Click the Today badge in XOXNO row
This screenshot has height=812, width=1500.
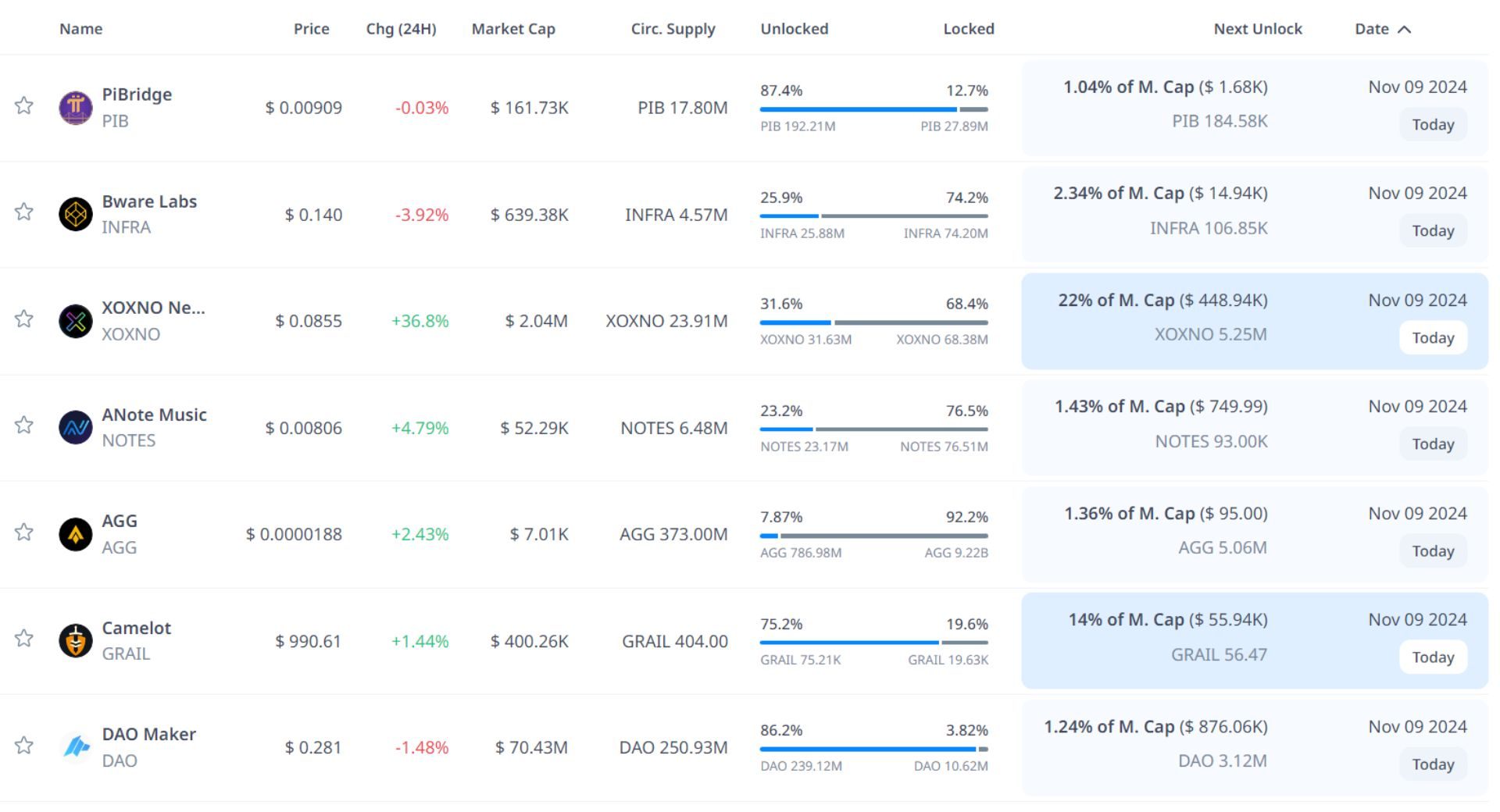[1432, 338]
